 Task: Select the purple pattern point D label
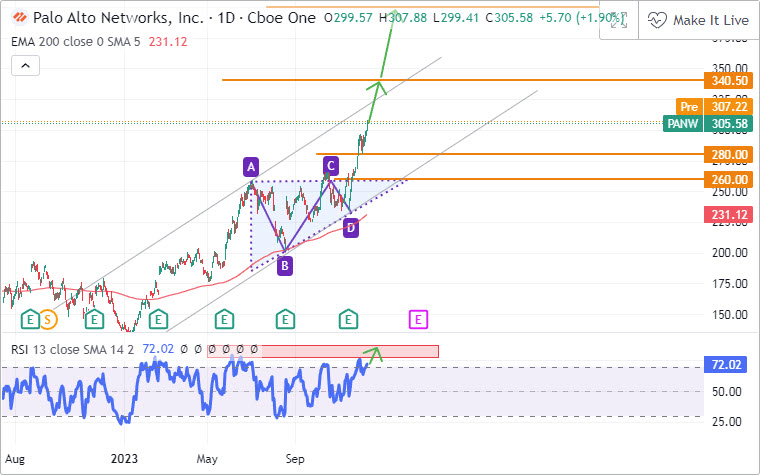click(350, 228)
